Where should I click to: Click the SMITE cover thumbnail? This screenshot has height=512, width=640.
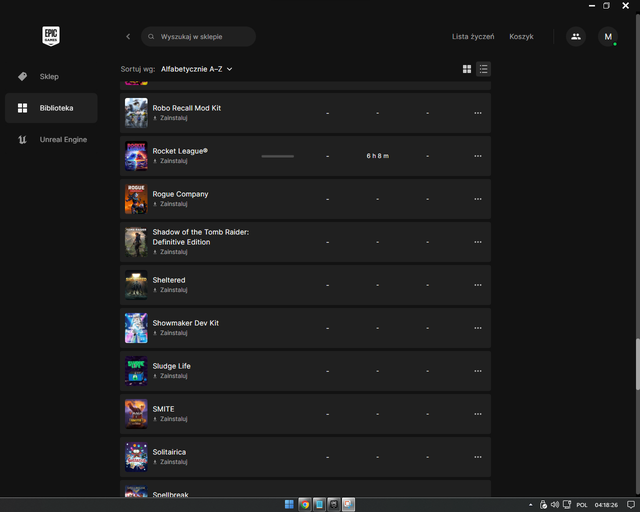(136, 414)
